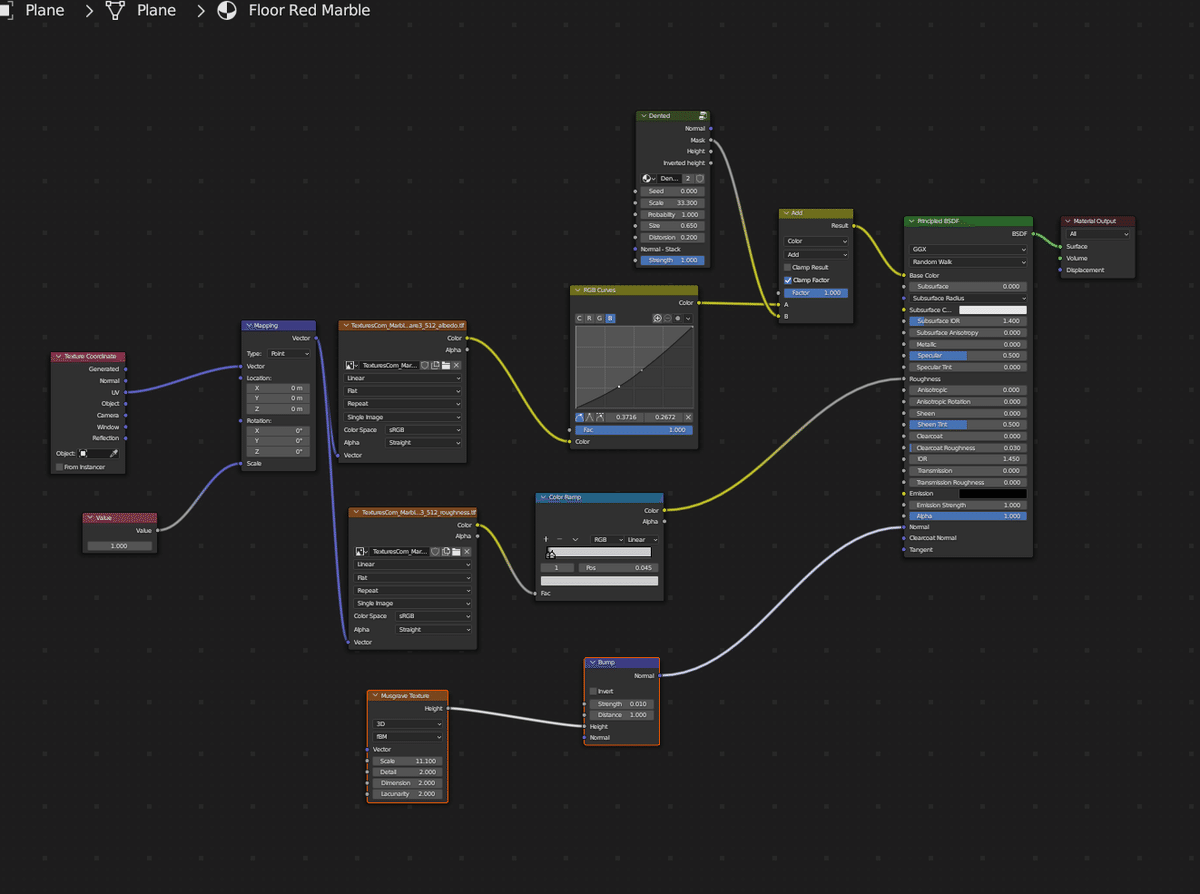Screen dimensions: 1200x894
Task: Select the Mapping node header
Action: pyautogui.click(x=279, y=325)
